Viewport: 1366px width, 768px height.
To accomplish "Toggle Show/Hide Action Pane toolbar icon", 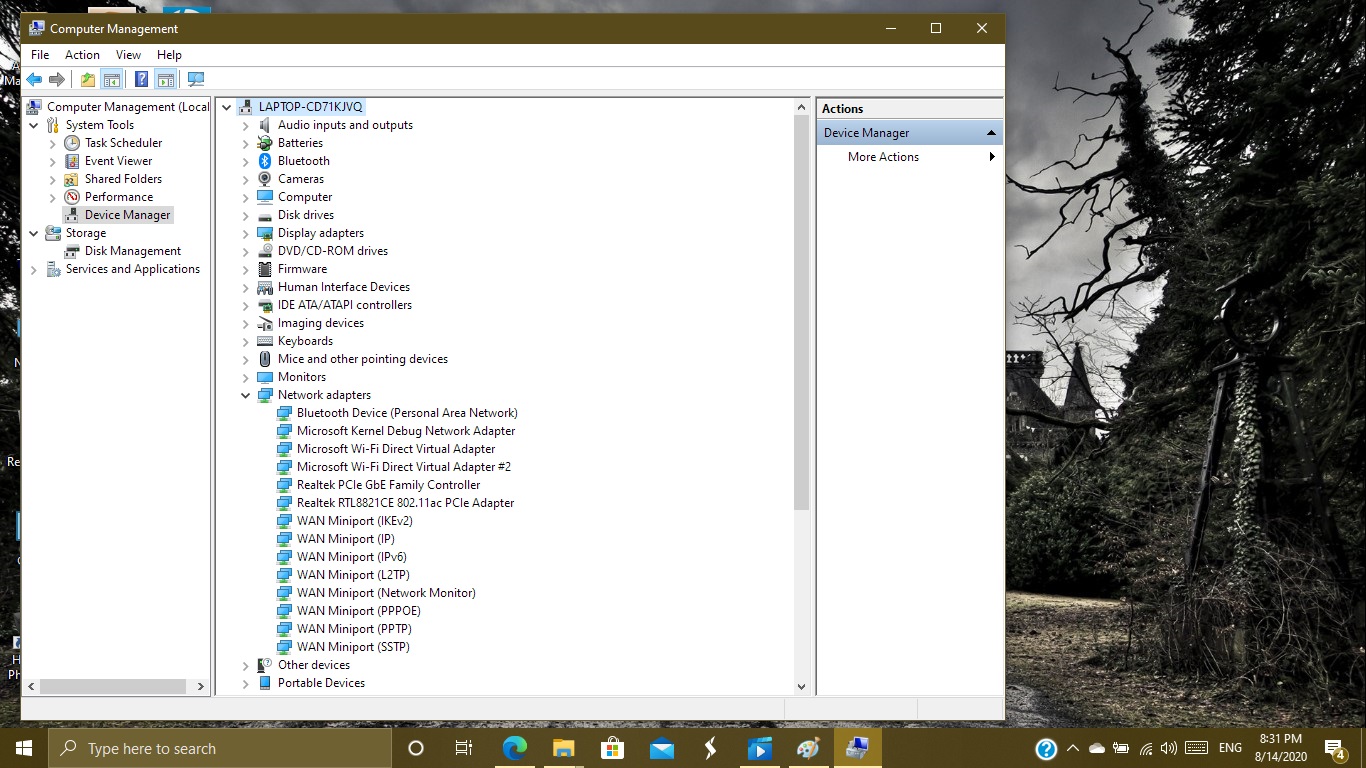I will coord(166,79).
